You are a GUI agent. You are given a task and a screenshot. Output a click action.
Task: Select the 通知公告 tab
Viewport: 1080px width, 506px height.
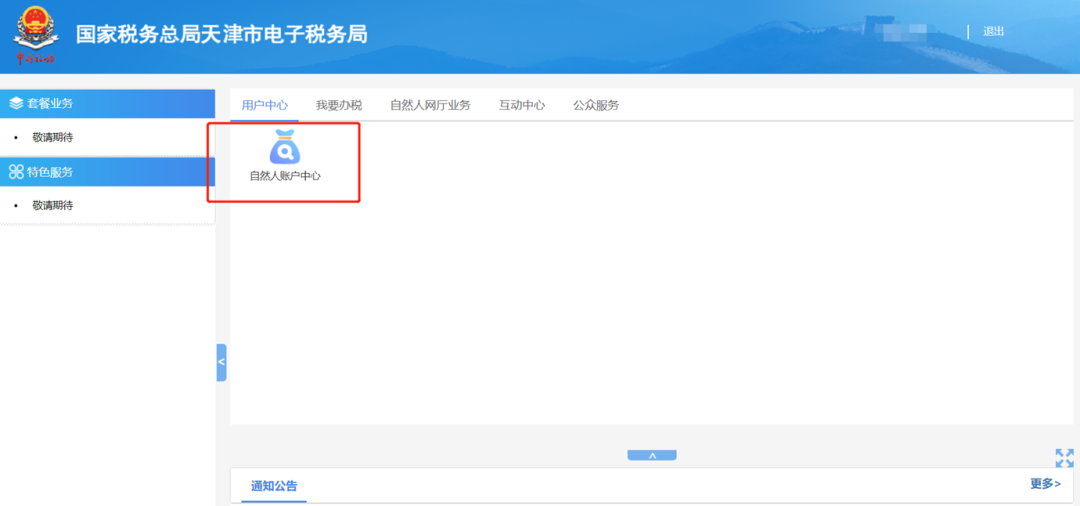point(274,487)
